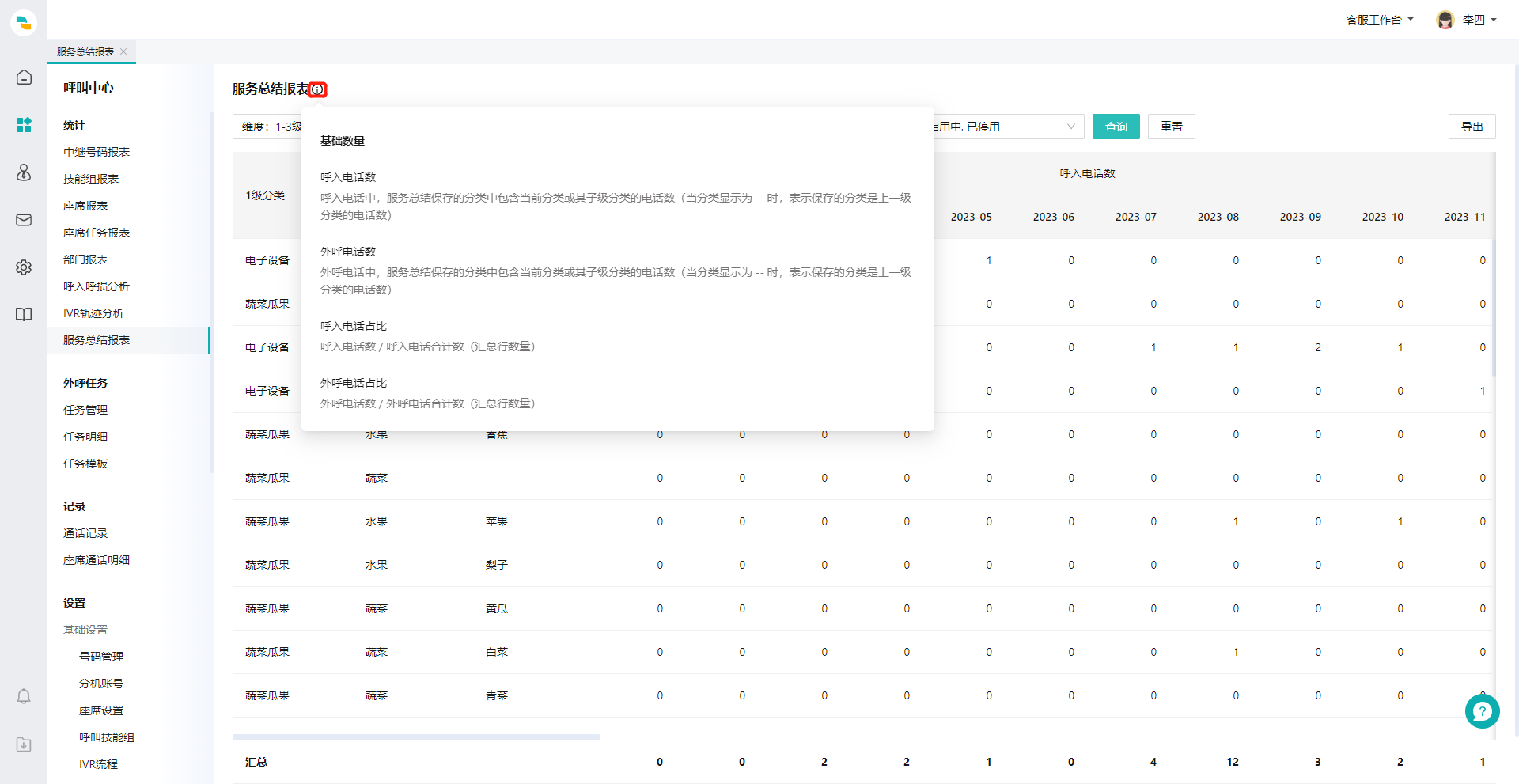Click the app logo icon
The image size is (1519, 784).
[24, 22]
